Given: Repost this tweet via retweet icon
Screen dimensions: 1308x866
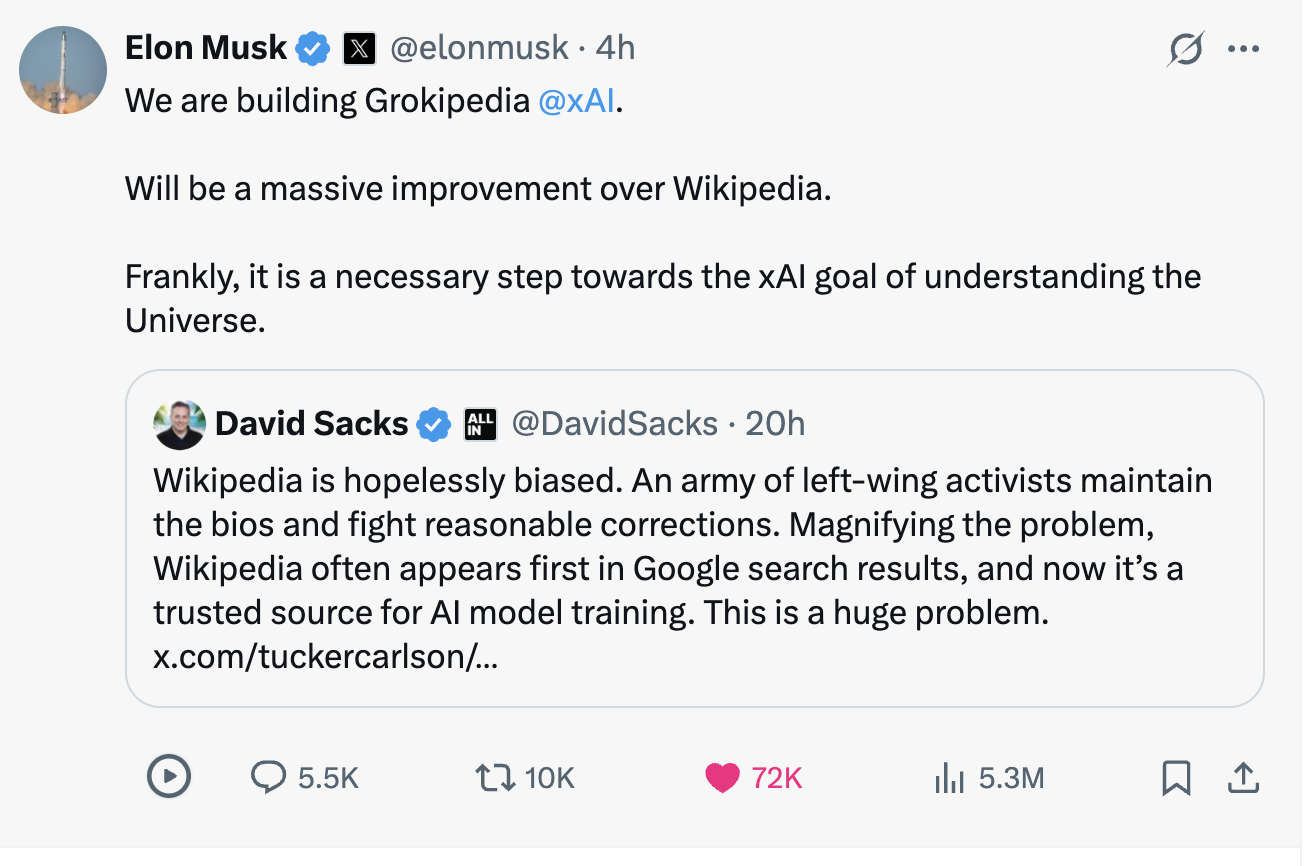Looking at the screenshot, I should [x=493, y=777].
